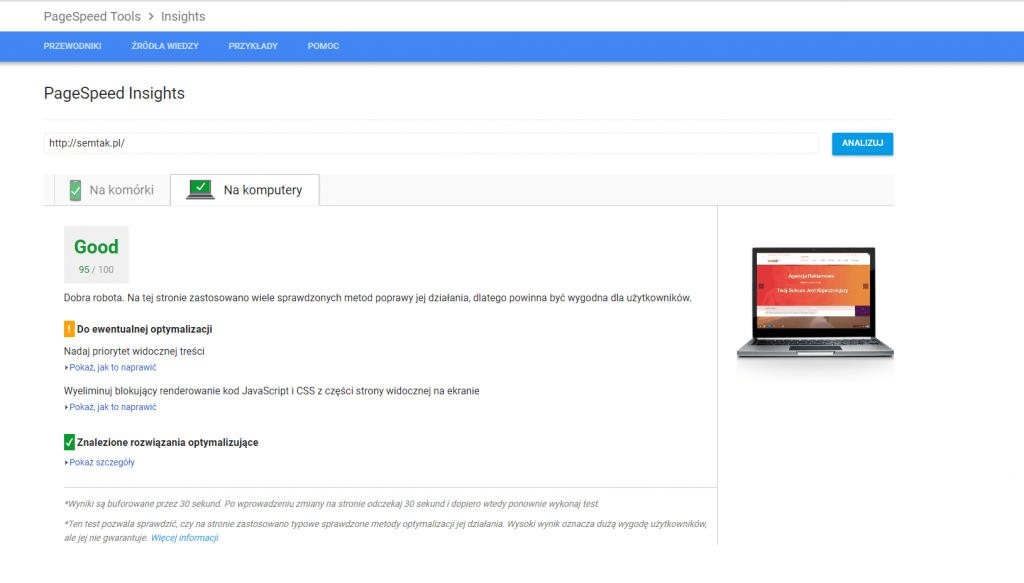Click the mobile phone icon in Na komórki tab
Image resolution: width=1024 pixels, height=583 pixels.
click(x=75, y=190)
